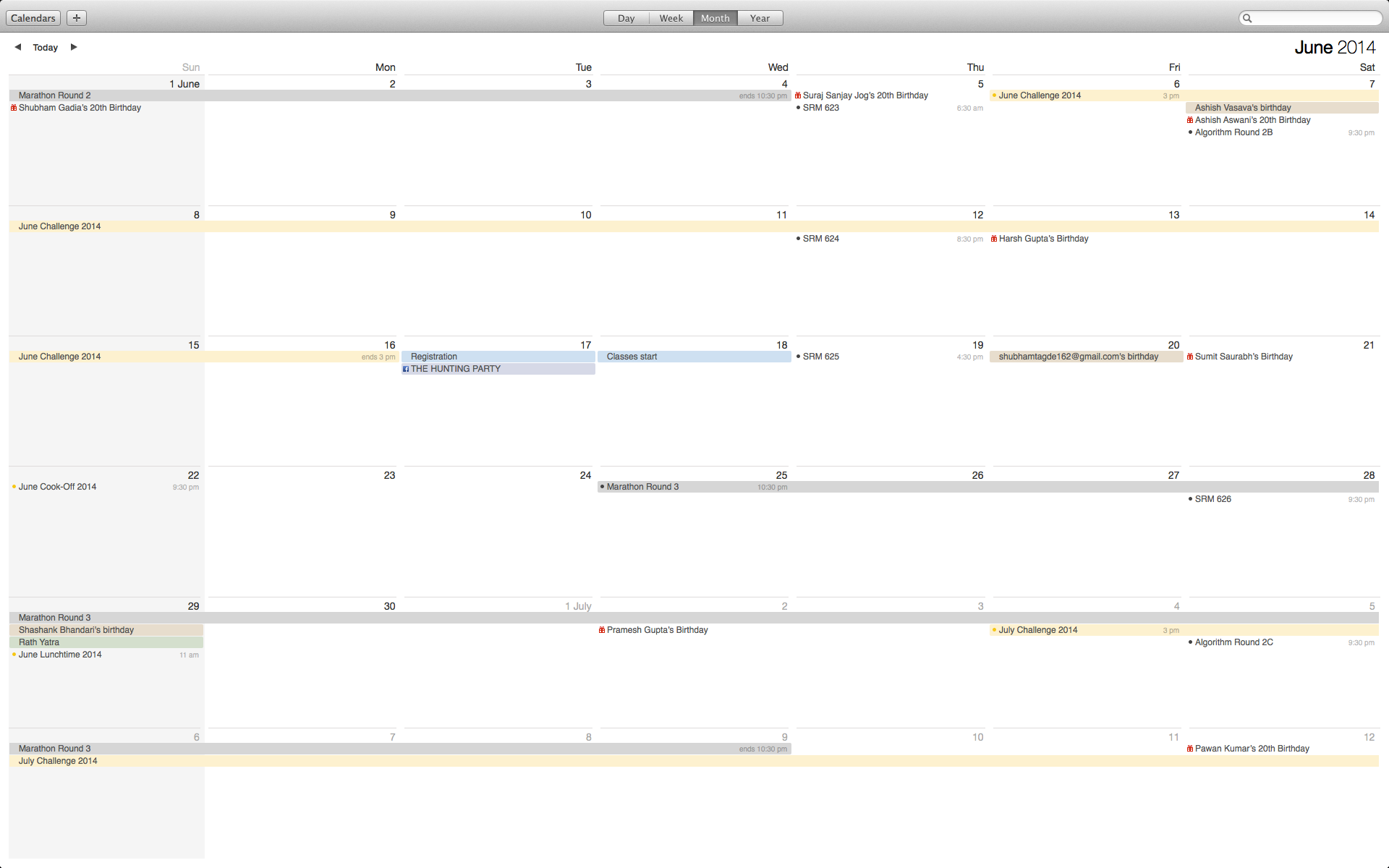The height and width of the screenshot is (868, 1389).
Task: Click gift icon beside Harsh Gupta's Birthday
Action: click(x=994, y=239)
